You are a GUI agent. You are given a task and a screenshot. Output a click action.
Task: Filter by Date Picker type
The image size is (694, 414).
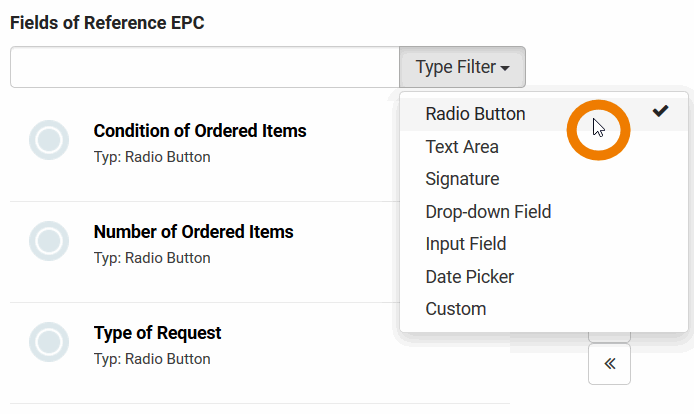470,277
